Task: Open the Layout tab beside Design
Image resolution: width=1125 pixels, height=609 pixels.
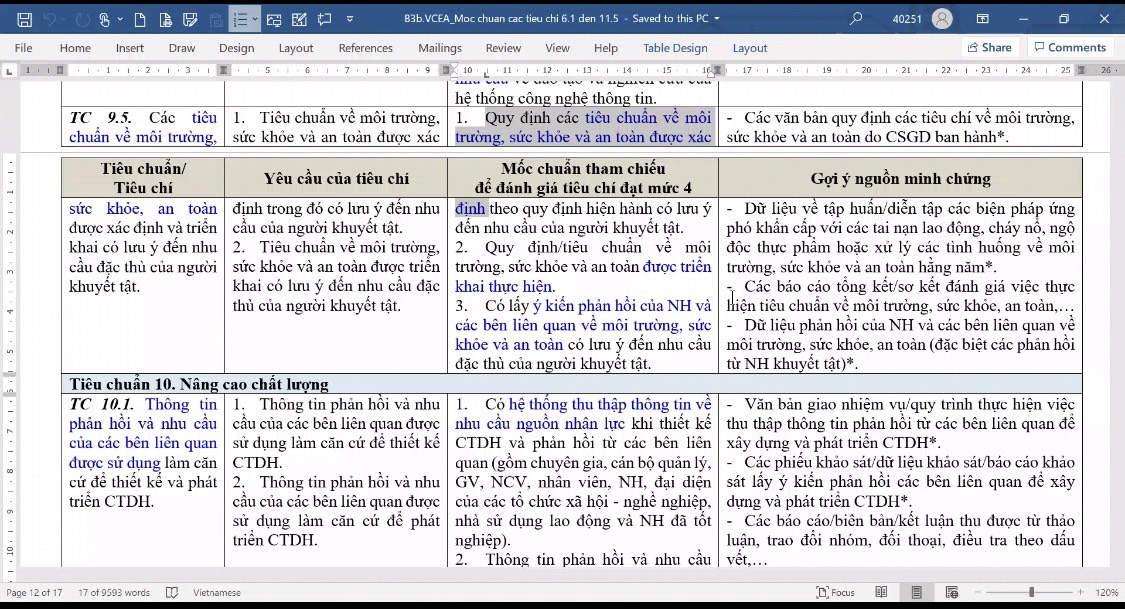Action: click(x=296, y=48)
